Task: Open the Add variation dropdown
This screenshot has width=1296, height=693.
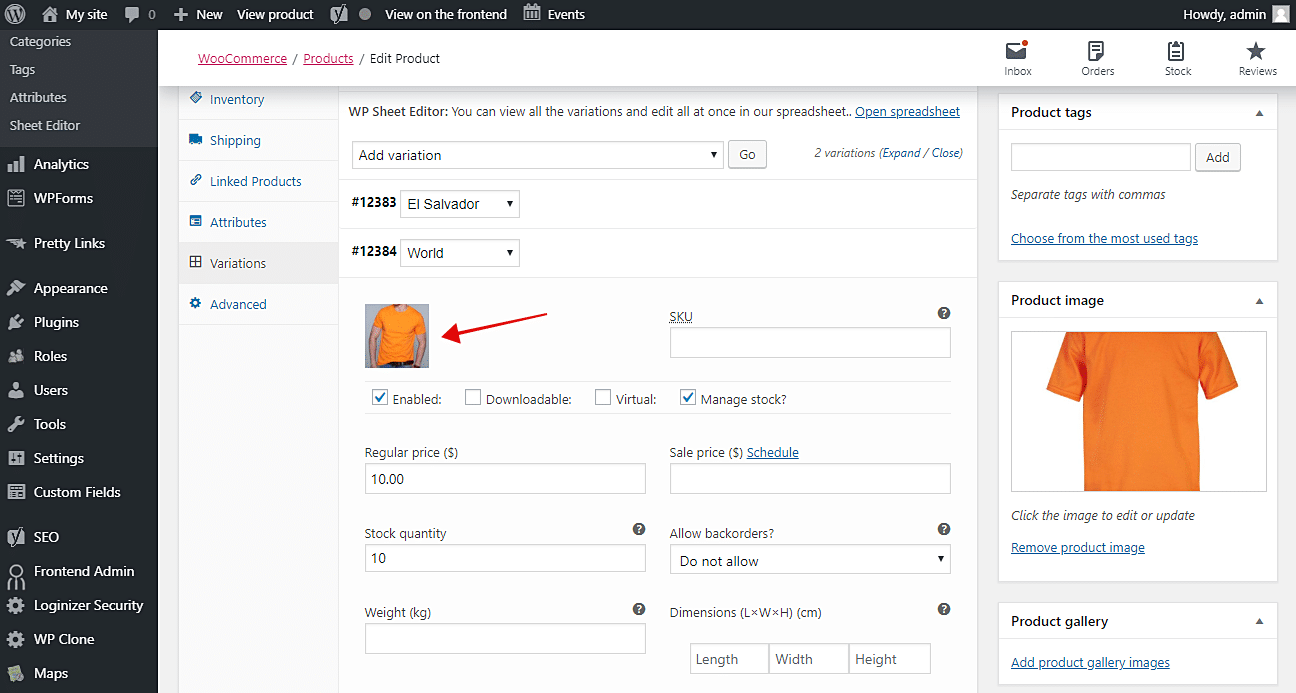Action: pyautogui.click(x=537, y=155)
